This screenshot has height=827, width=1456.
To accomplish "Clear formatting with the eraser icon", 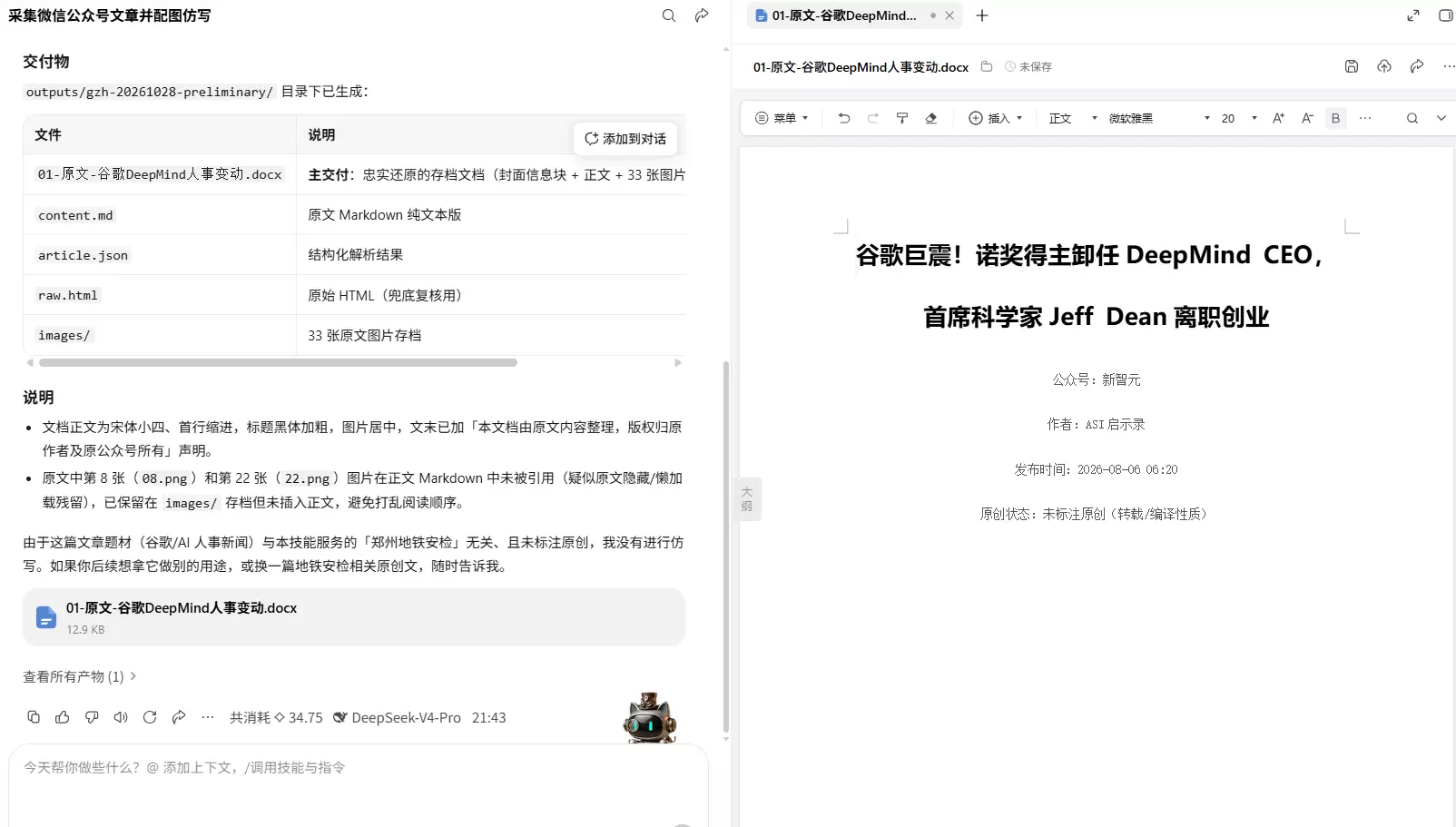I will click(931, 118).
